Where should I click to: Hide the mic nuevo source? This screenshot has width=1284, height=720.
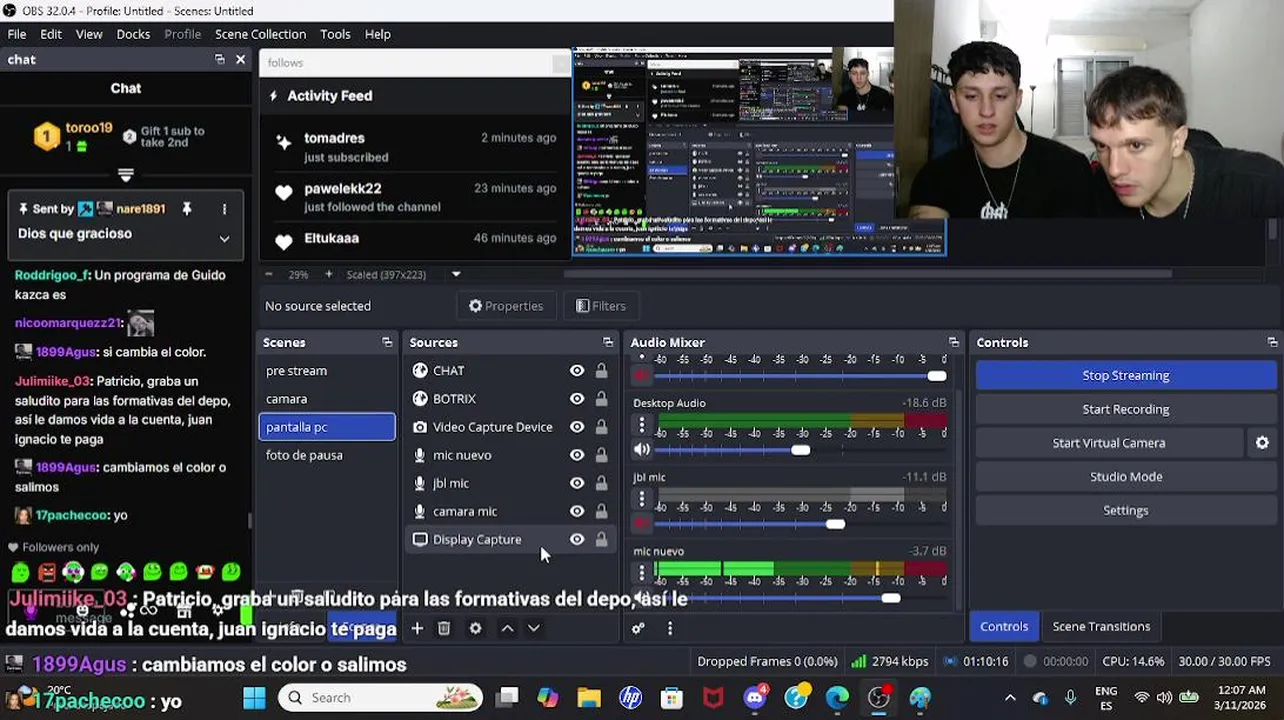coord(577,455)
